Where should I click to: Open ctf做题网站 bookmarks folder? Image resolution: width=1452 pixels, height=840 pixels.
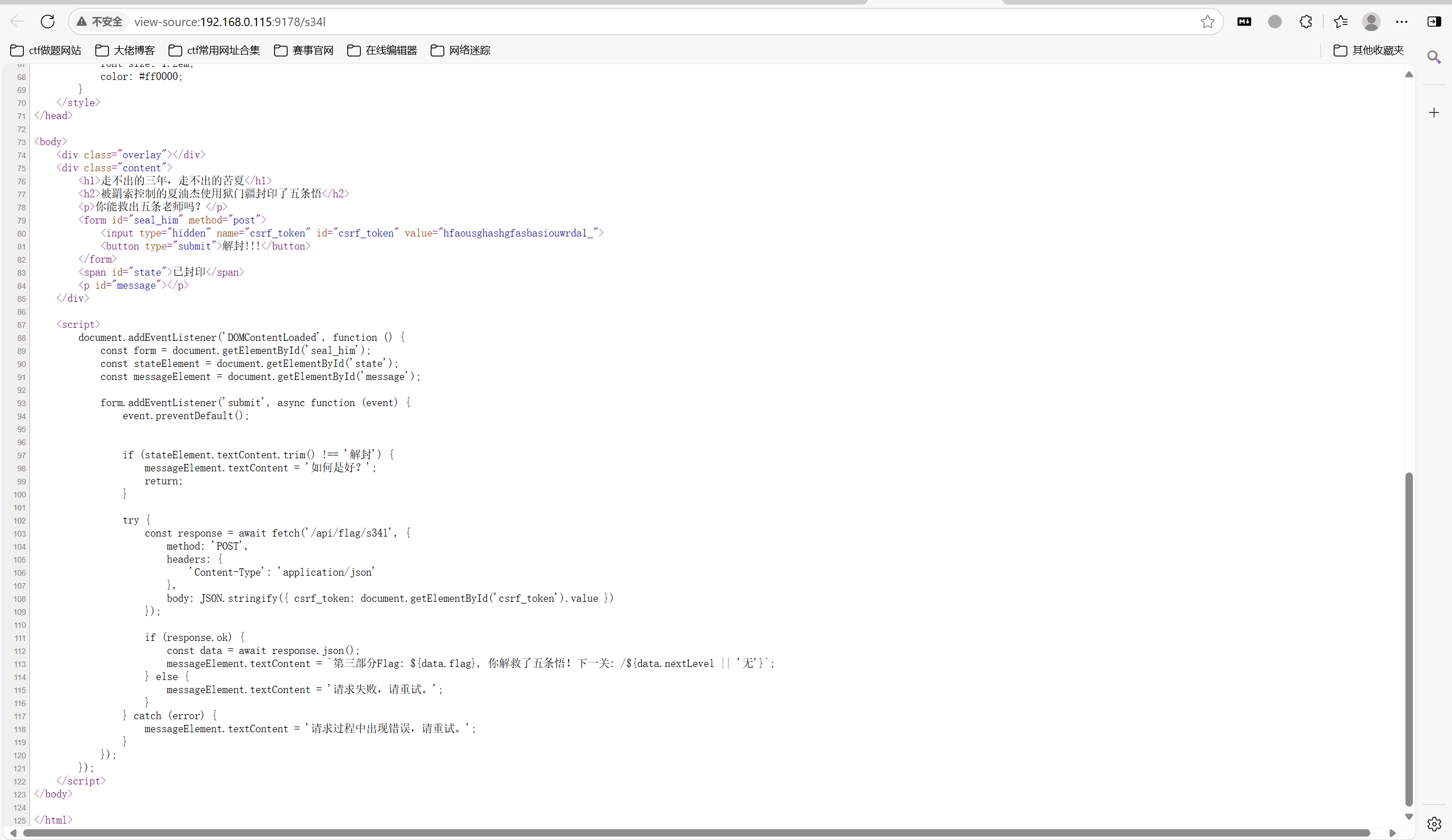[46, 50]
